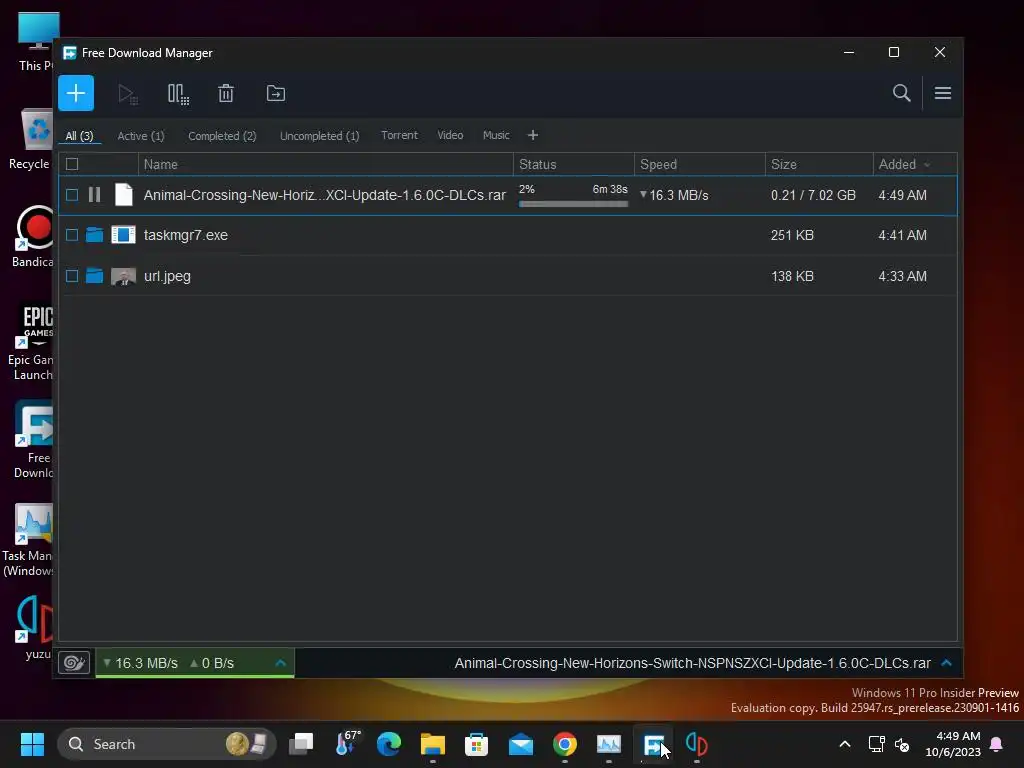Open the Uncompleted (1) tab
The image size is (1024, 768).
319,136
